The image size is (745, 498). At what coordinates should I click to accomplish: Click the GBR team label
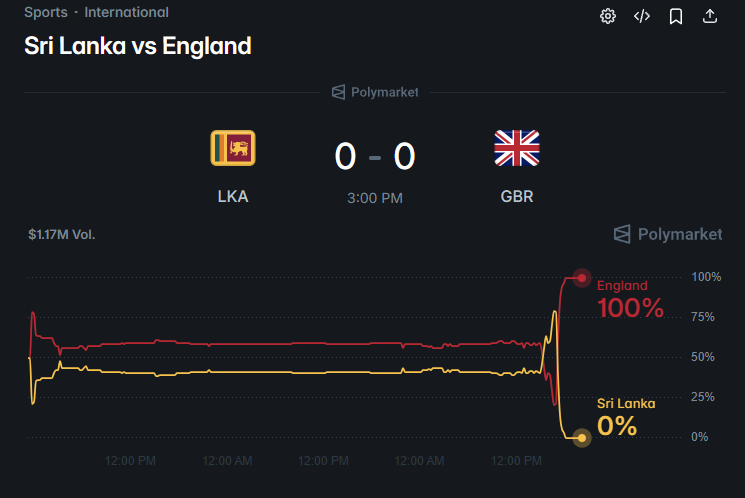click(517, 197)
